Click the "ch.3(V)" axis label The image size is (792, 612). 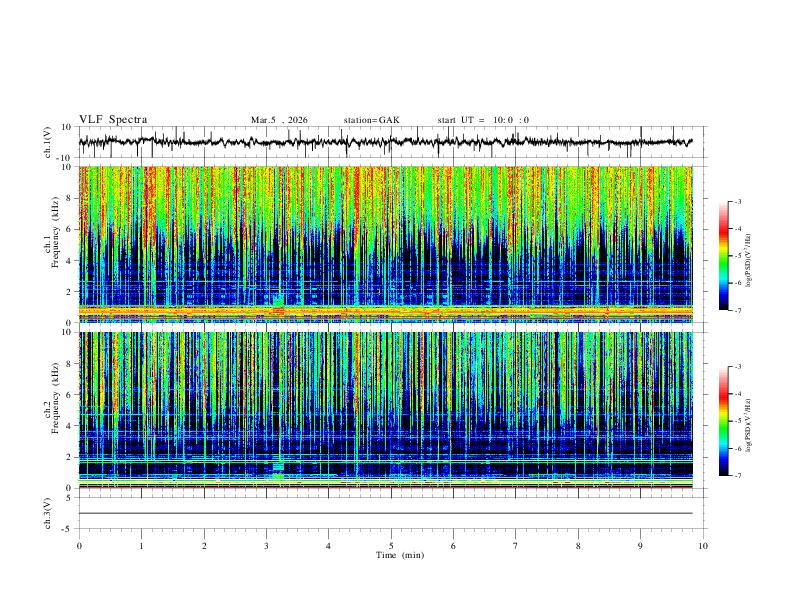[x=48, y=513]
